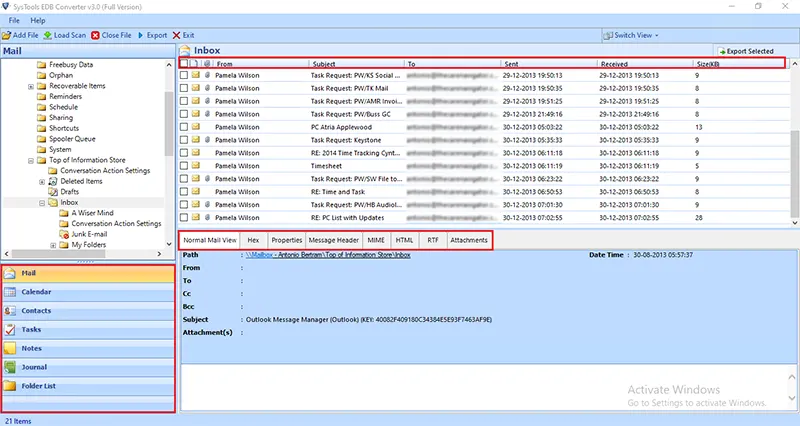The image size is (800, 426).
Task: Sort the list by Received column
Action: [646, 64]
